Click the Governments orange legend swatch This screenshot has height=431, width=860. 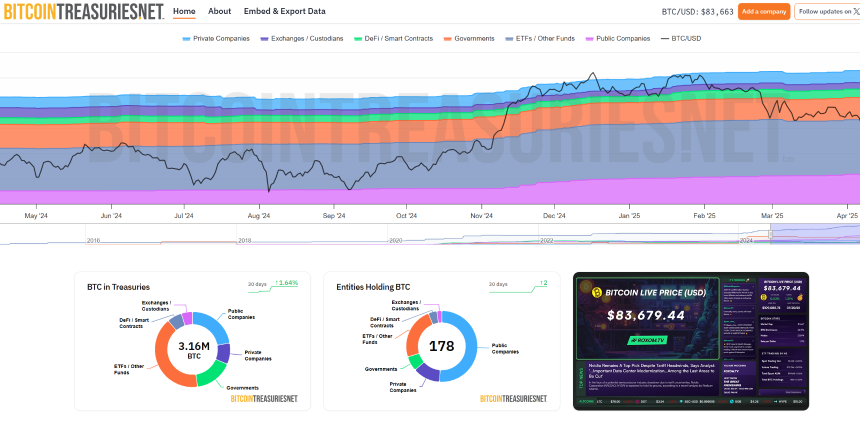[x=447, y=38]
